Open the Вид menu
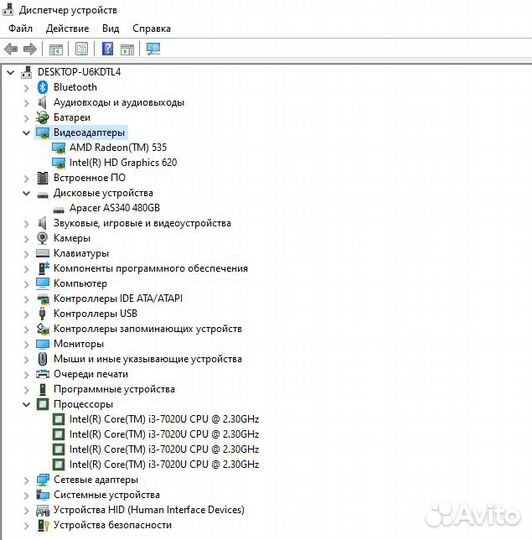The height and width of the screenshot is (540, 532). pos(111,28)
